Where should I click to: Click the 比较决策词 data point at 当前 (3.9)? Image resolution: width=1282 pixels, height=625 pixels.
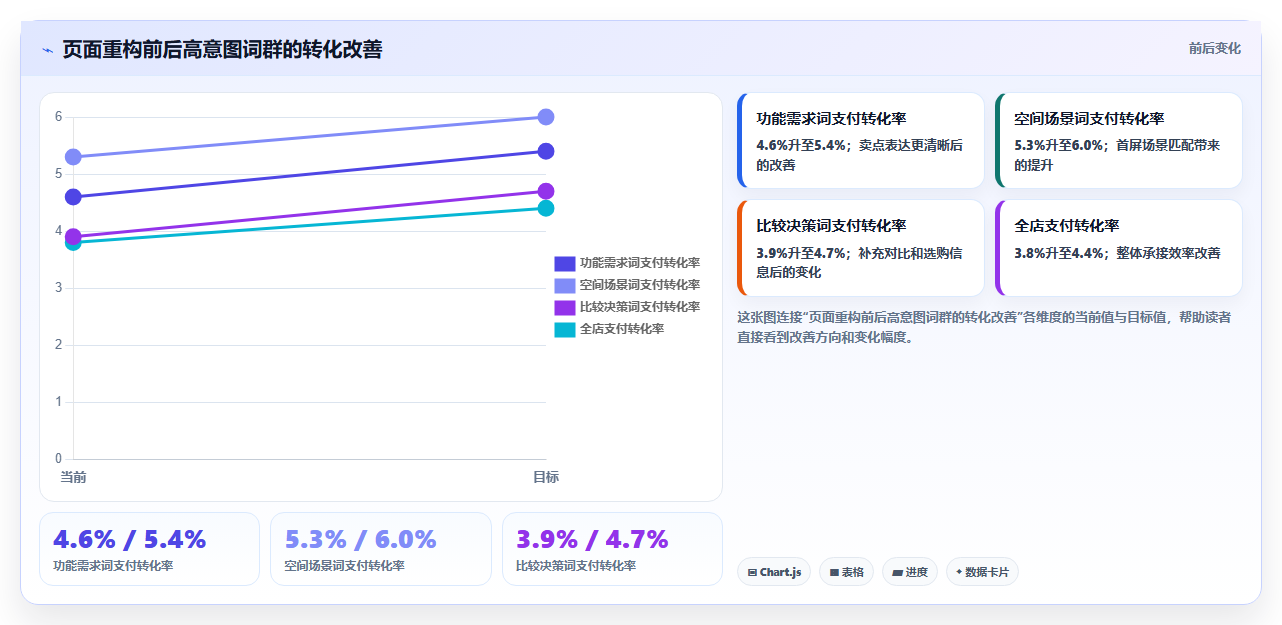73,237
